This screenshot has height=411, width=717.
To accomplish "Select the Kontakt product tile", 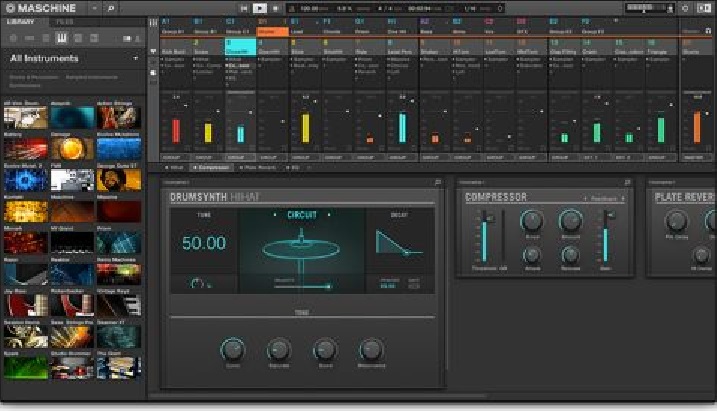I will (x=26, y=211).
